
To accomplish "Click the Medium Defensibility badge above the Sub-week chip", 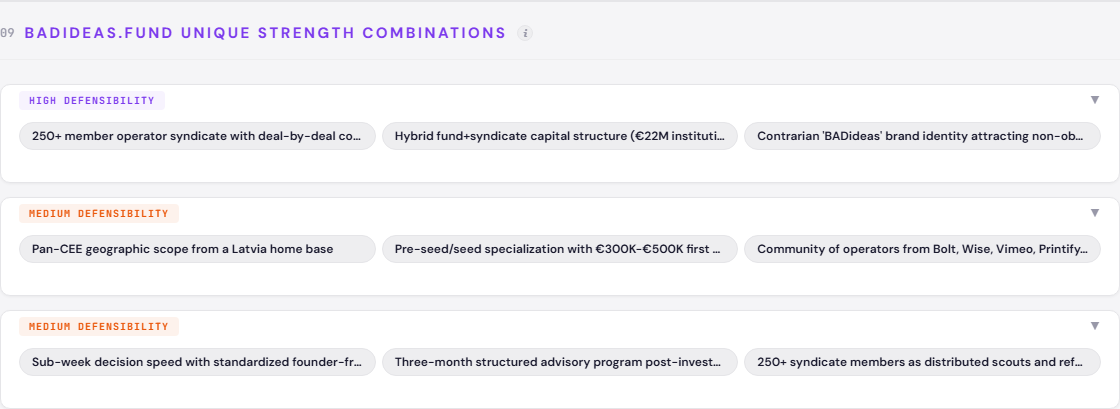I will pyautogui.click(x=99, y=326).
